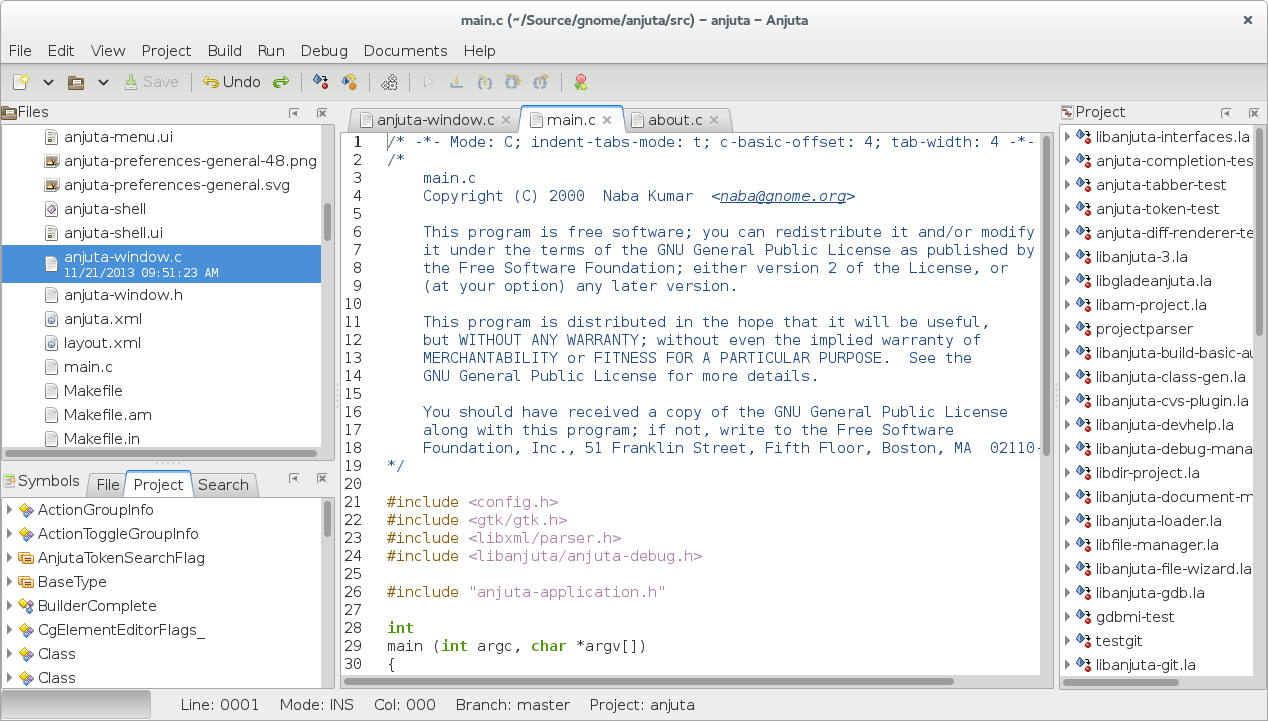Click the gears icon in the toolbar

[x=390, y=82]
